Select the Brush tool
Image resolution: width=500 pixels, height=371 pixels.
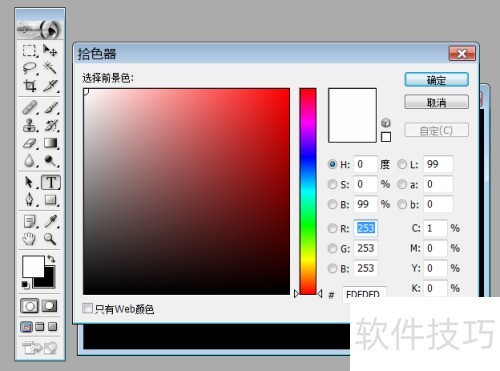click(50, 108)
